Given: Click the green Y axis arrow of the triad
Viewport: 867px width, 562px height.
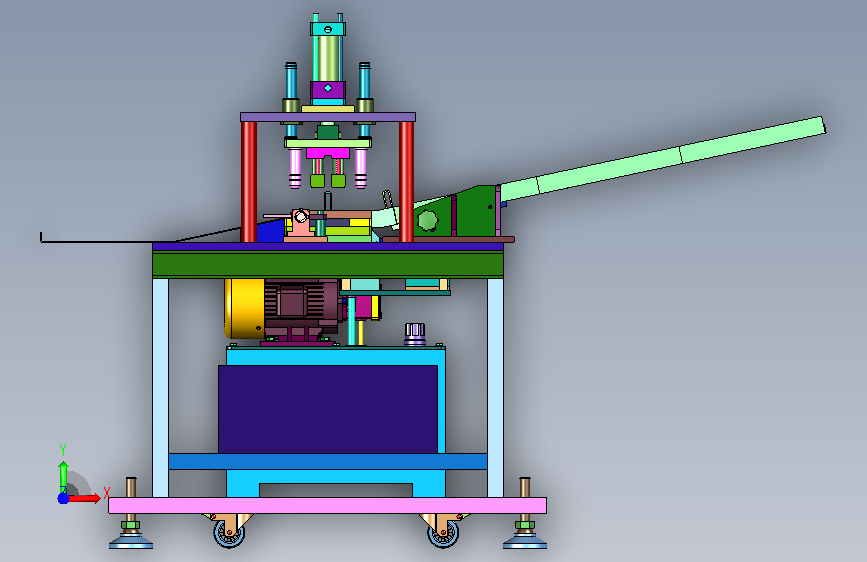Looking at the screenshot, I should 63,476.
